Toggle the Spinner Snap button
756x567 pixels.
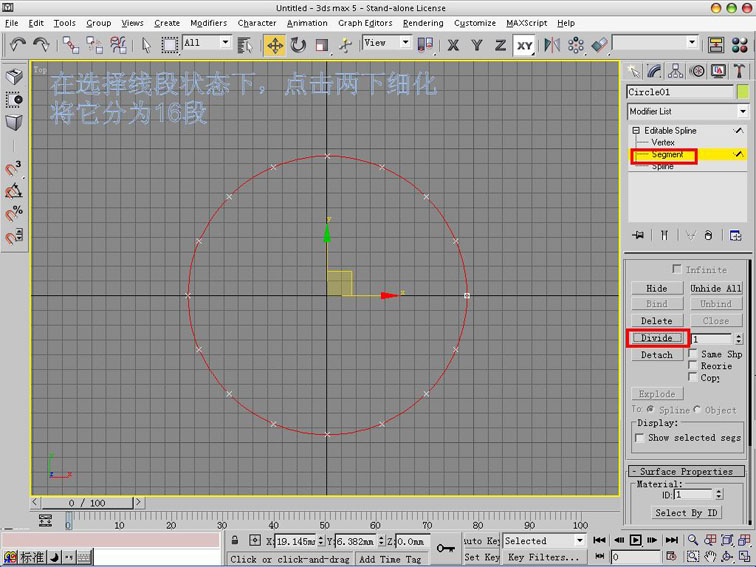click(14, 236)
